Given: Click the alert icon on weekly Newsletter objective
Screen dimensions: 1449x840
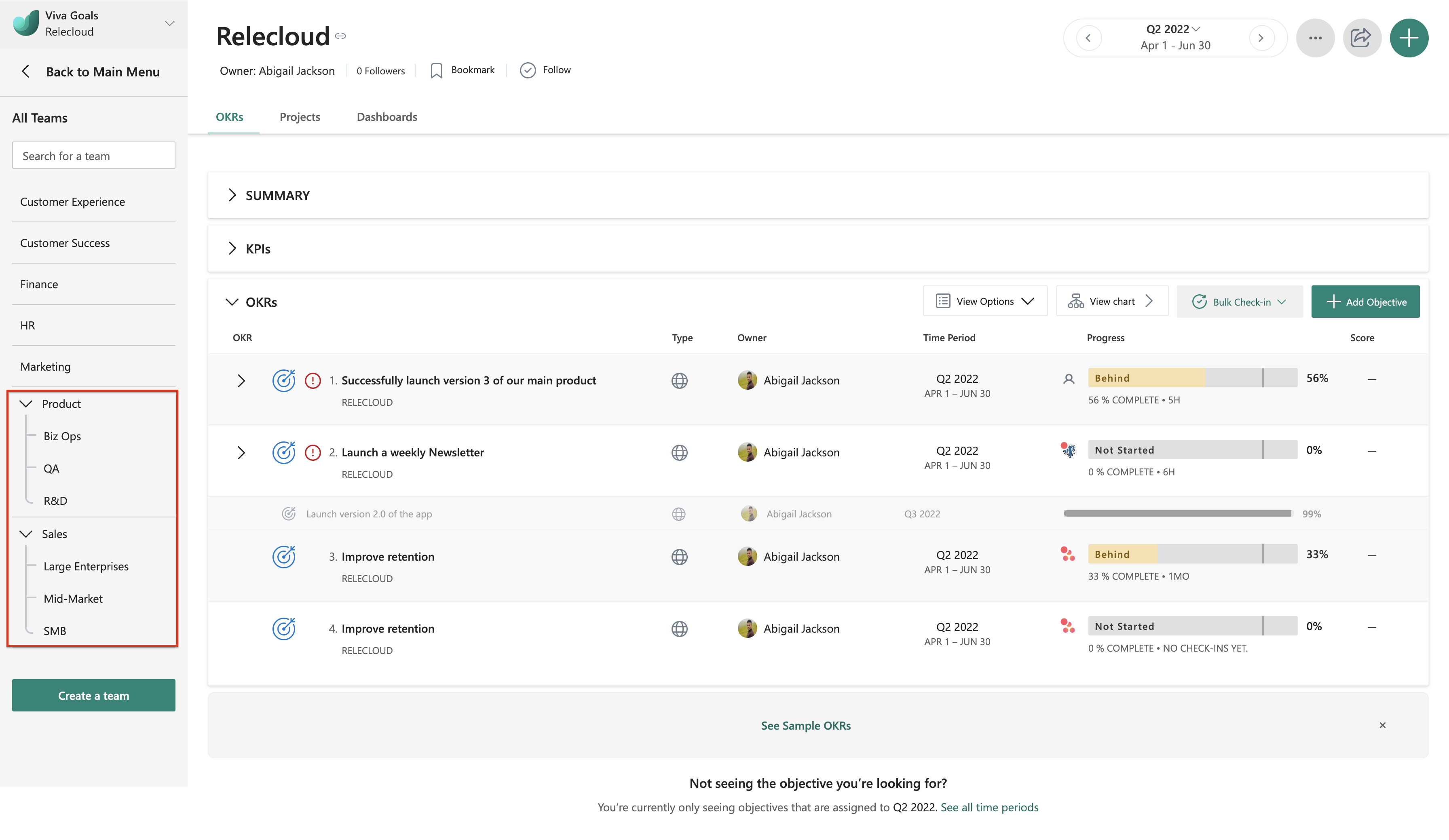Looking at the screenshot, I should [x=312, y=452].
